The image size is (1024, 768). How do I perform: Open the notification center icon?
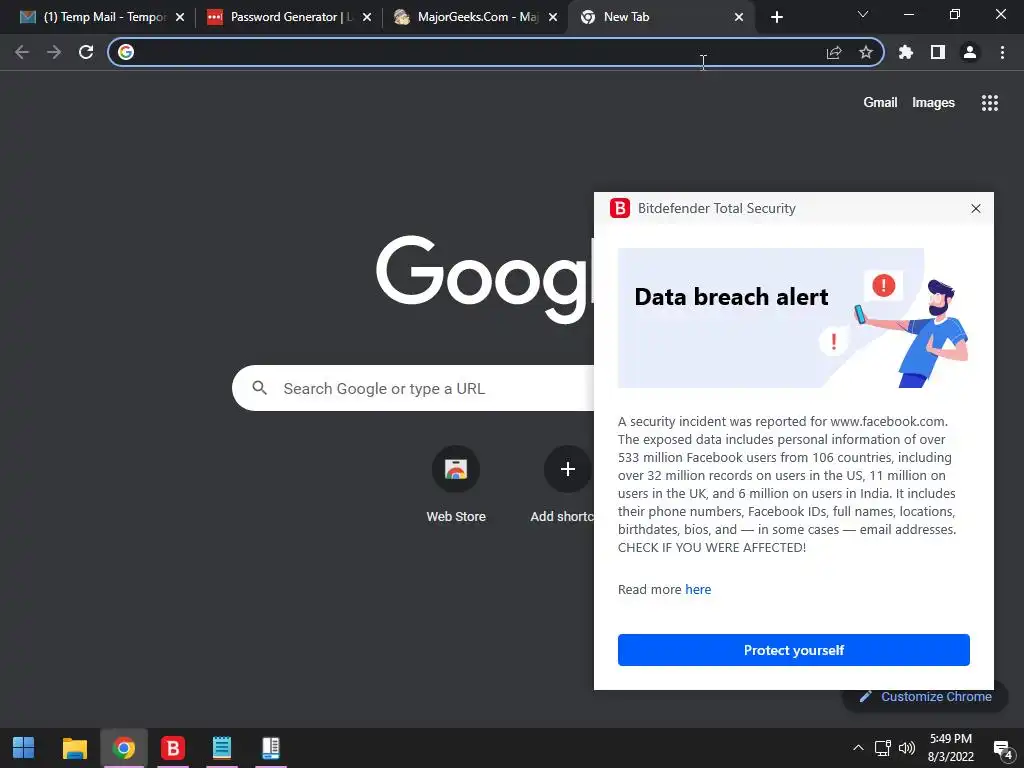1002,748
